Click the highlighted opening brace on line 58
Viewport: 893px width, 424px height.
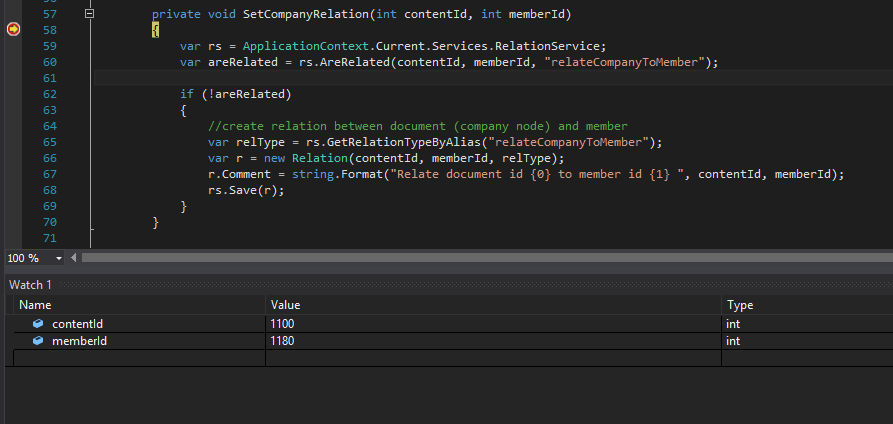coord(155,30)
